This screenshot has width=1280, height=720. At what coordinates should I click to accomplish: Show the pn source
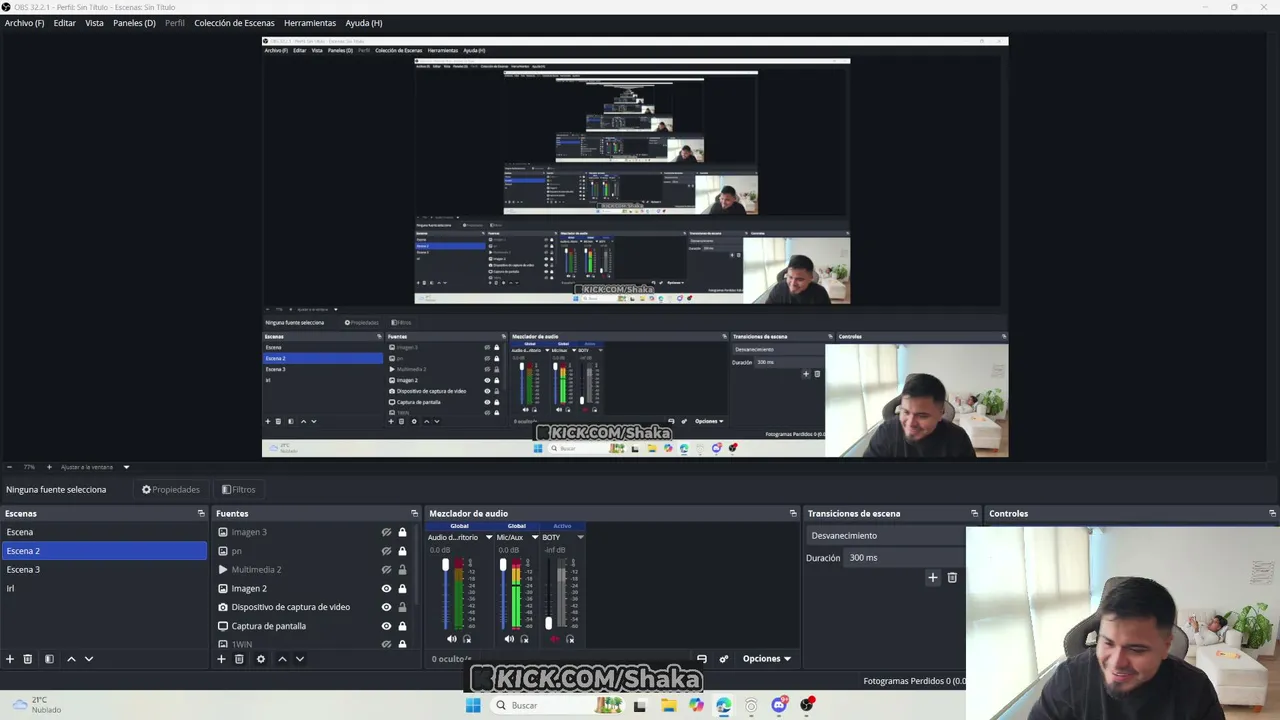[386, 551]
